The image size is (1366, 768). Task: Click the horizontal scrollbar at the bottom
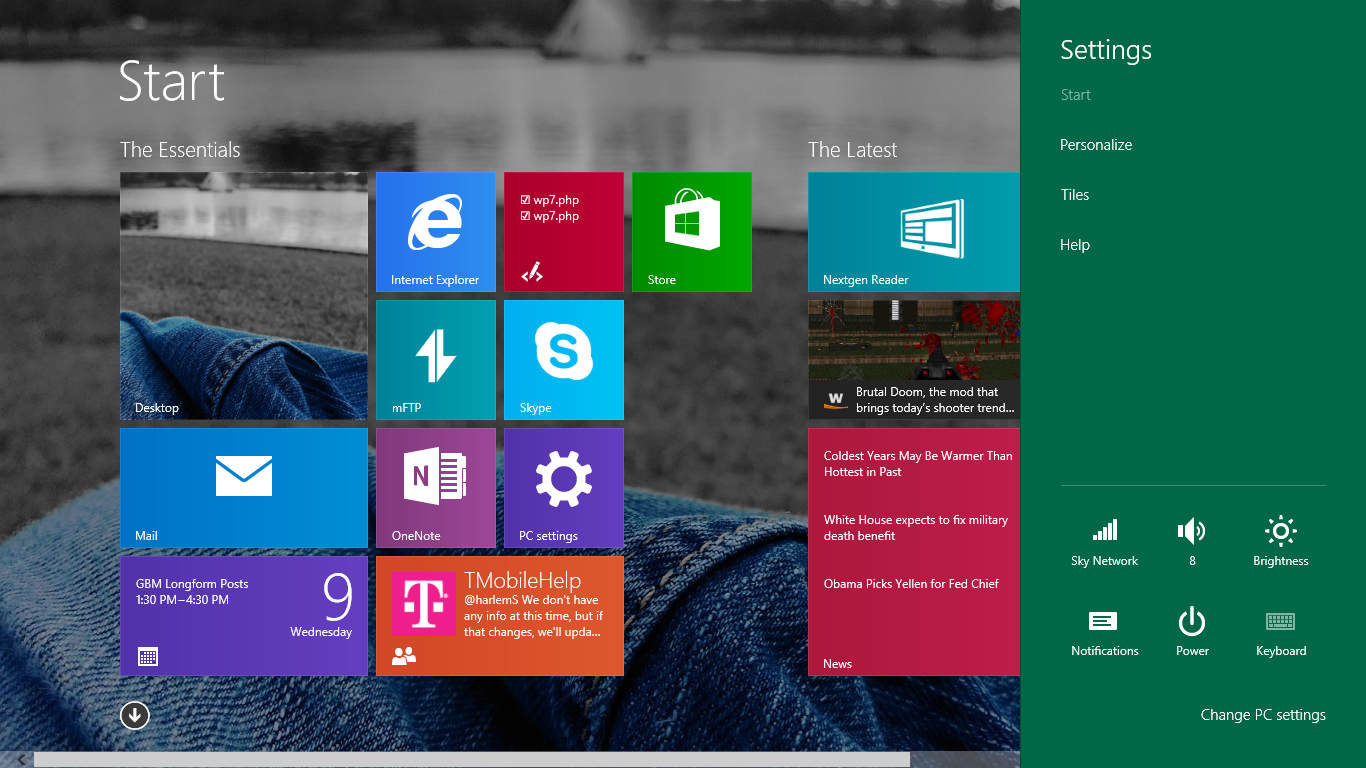click(x=470, y=758)
